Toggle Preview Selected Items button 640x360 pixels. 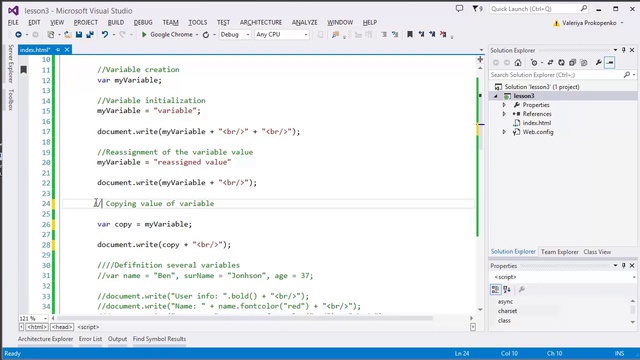610,62
